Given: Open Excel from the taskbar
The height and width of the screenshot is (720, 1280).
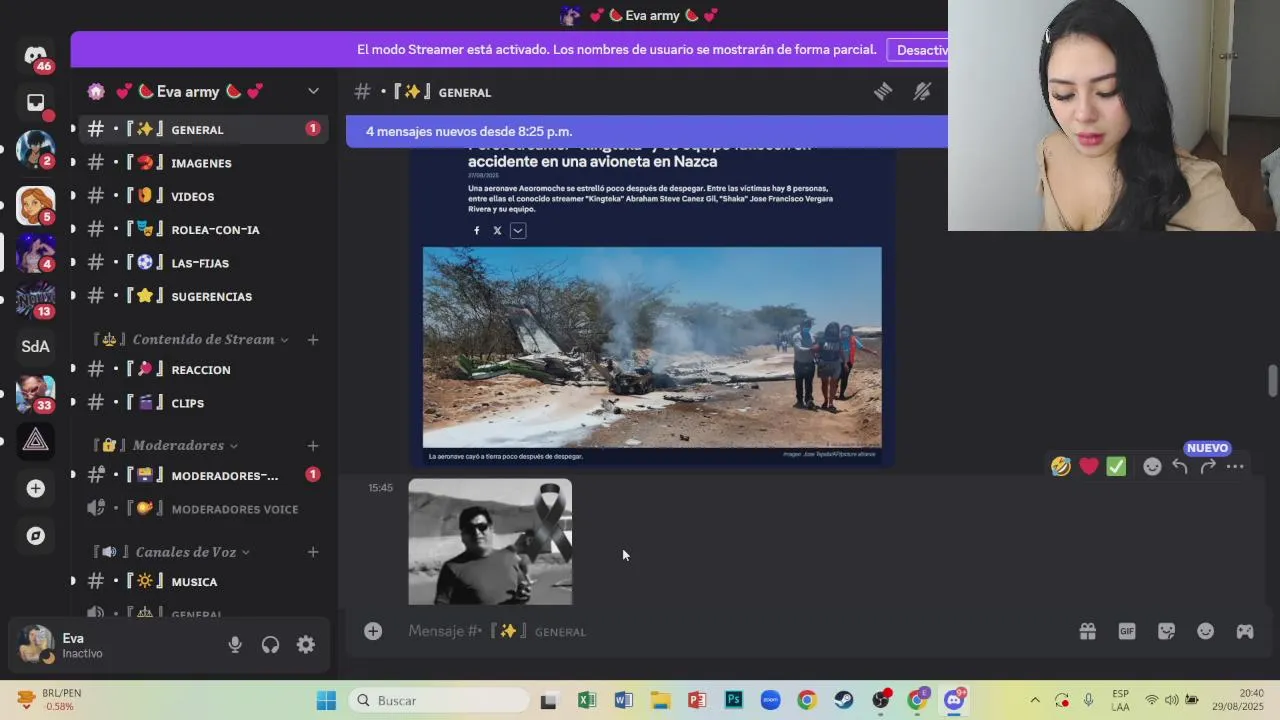Looking at the screenshot, I should 587,700.
